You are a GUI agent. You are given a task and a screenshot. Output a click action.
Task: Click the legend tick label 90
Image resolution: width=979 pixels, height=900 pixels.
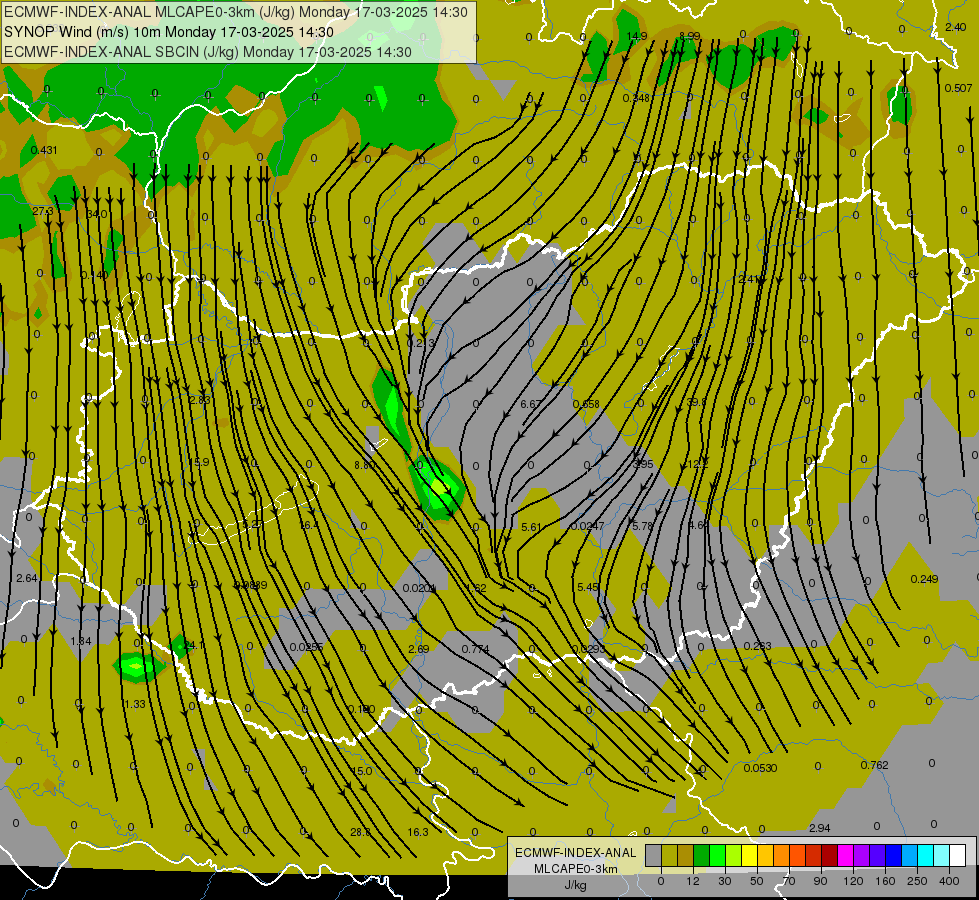[x=820, y=881]
